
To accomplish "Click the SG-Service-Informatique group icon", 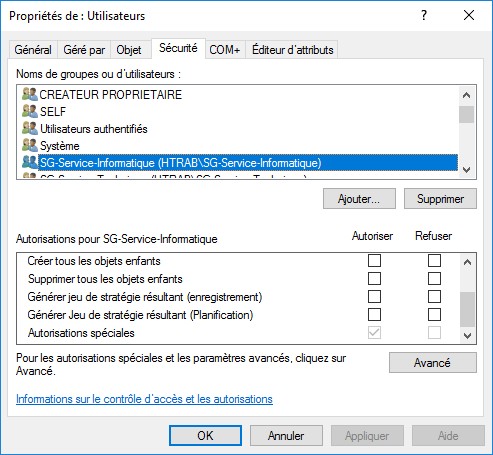I will (x=30, y=162).
